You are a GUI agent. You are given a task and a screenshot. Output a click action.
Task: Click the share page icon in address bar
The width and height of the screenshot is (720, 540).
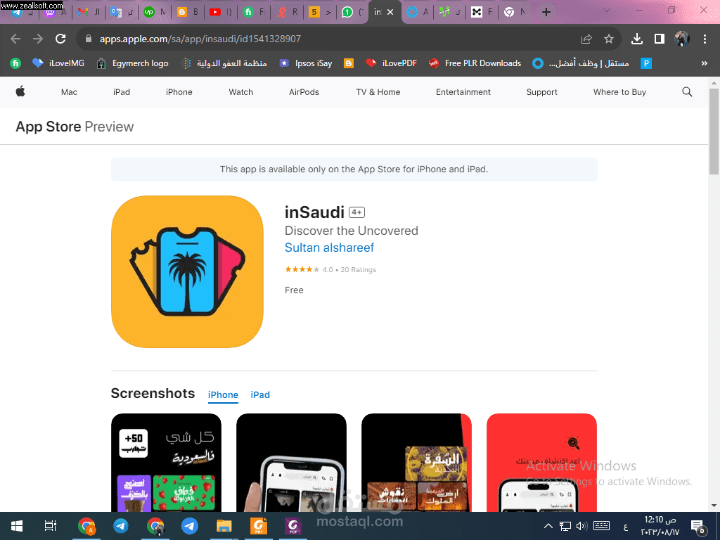click(586, 39)
